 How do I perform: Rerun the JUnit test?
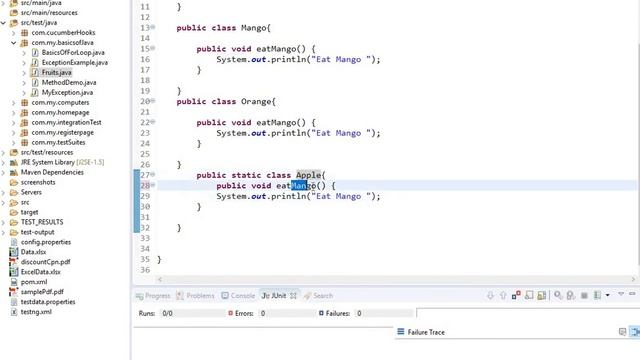click(x=558, y=295)
